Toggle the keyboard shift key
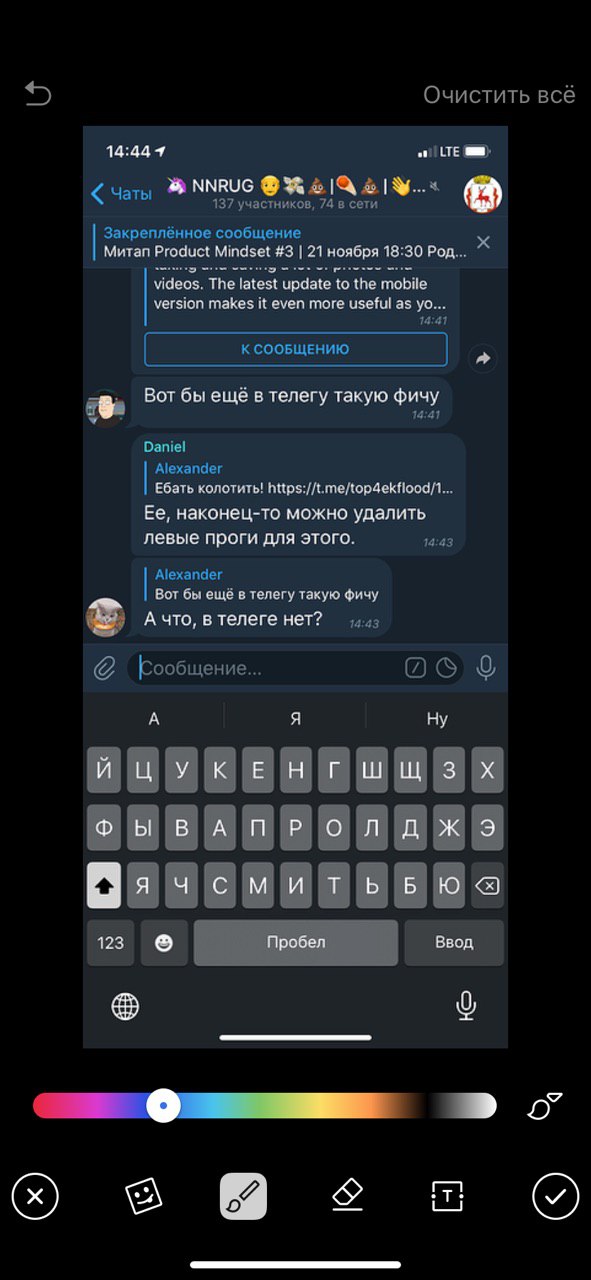The image size is (591, 1280). 104,885
